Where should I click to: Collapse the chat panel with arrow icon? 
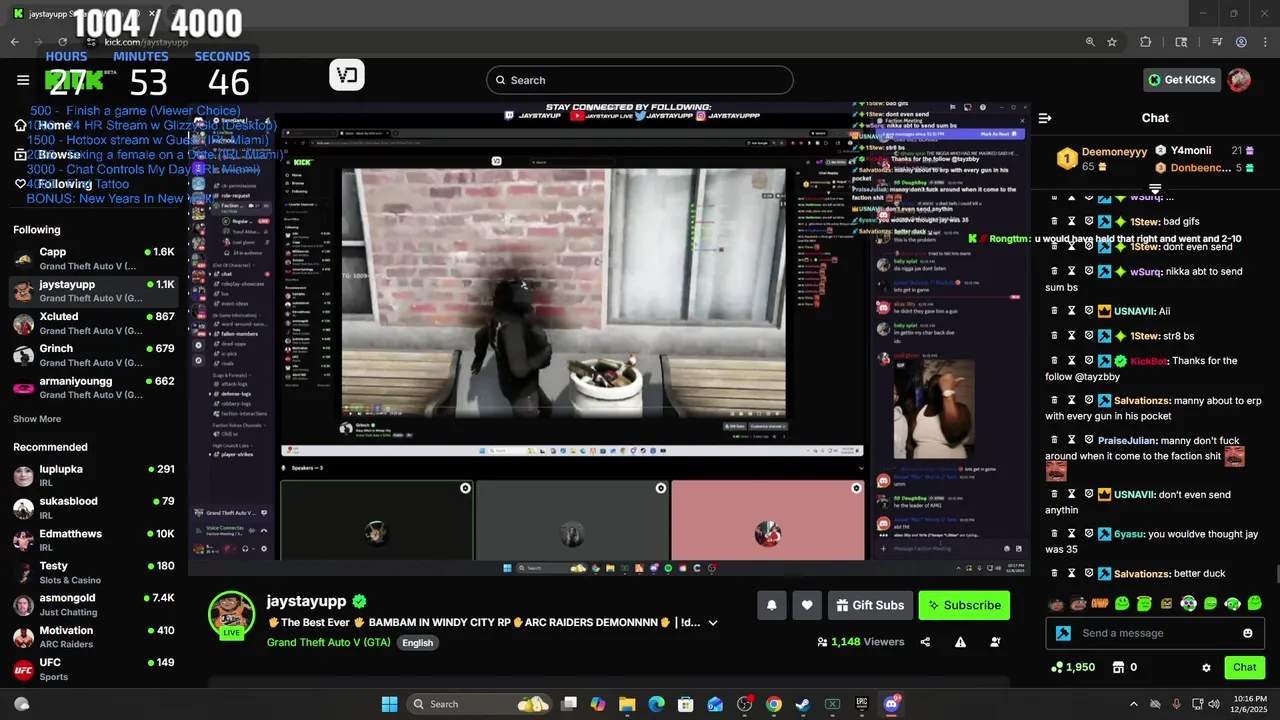1045,118
